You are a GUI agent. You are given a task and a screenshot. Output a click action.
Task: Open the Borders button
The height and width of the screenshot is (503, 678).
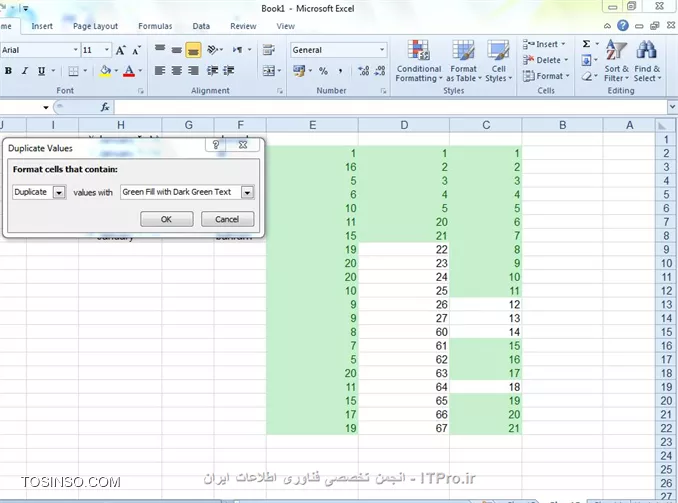pos(74,71)
